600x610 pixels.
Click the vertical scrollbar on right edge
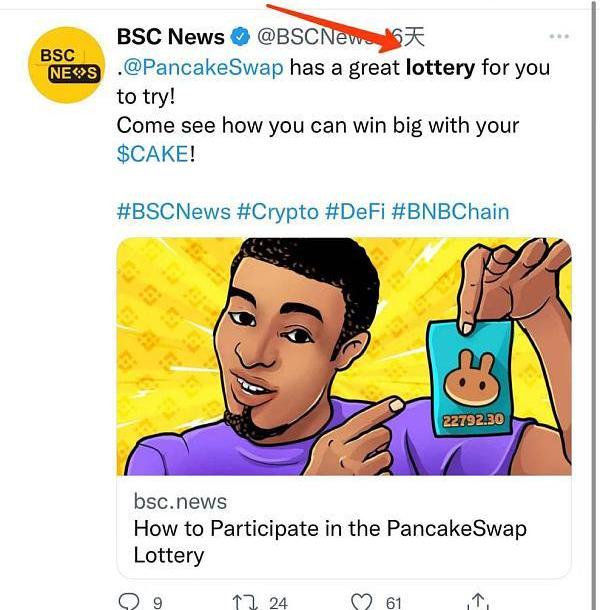pyautogui.click(x=594, y=305)
